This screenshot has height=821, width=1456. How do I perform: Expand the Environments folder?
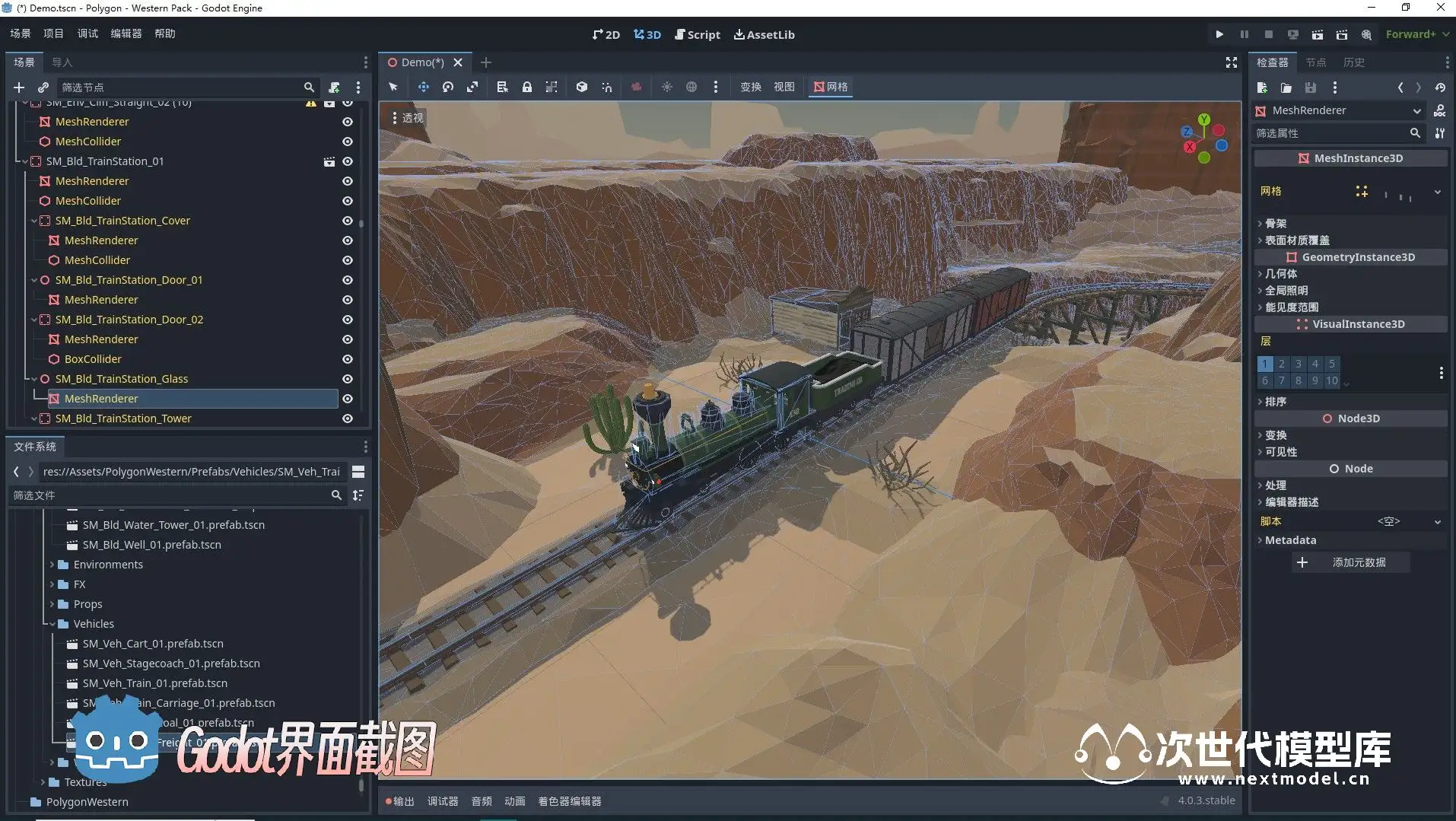coord(52,565)
